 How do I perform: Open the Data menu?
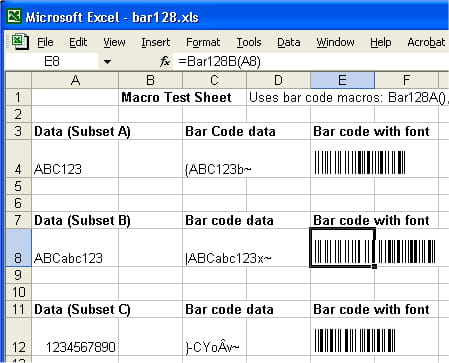click(x=289, y=42)
